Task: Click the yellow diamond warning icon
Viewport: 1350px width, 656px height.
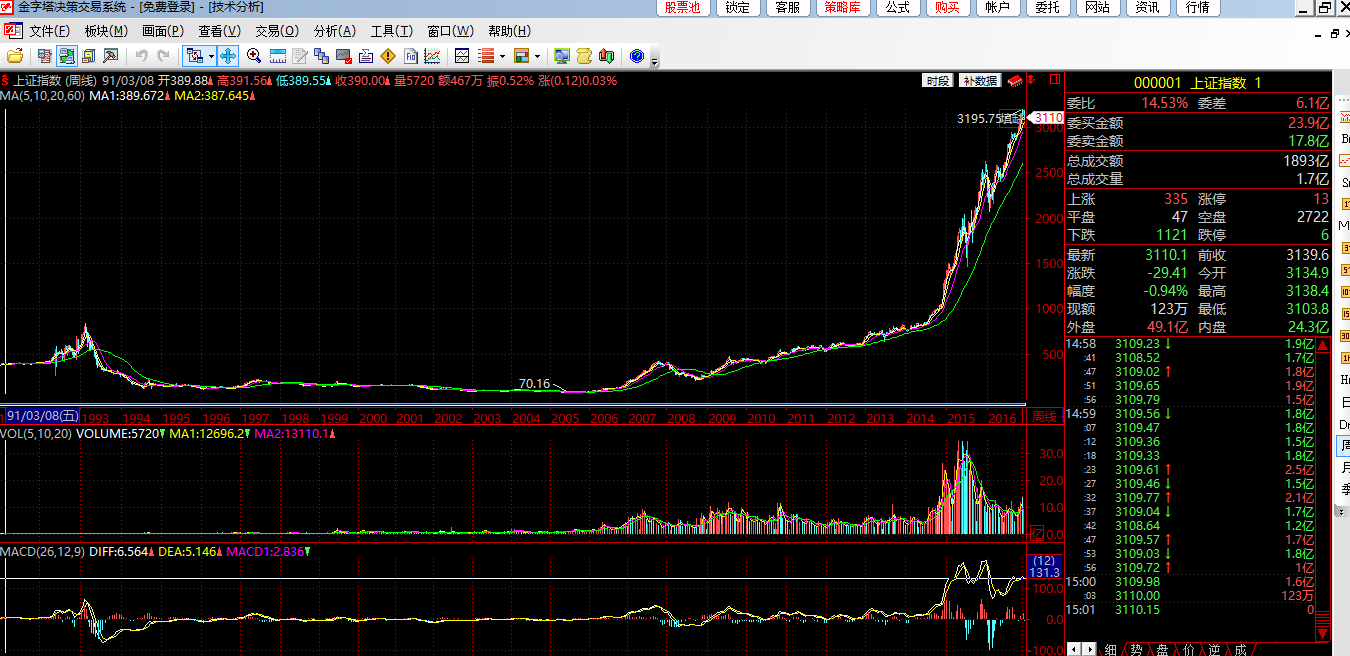Action: click(388, 56)
